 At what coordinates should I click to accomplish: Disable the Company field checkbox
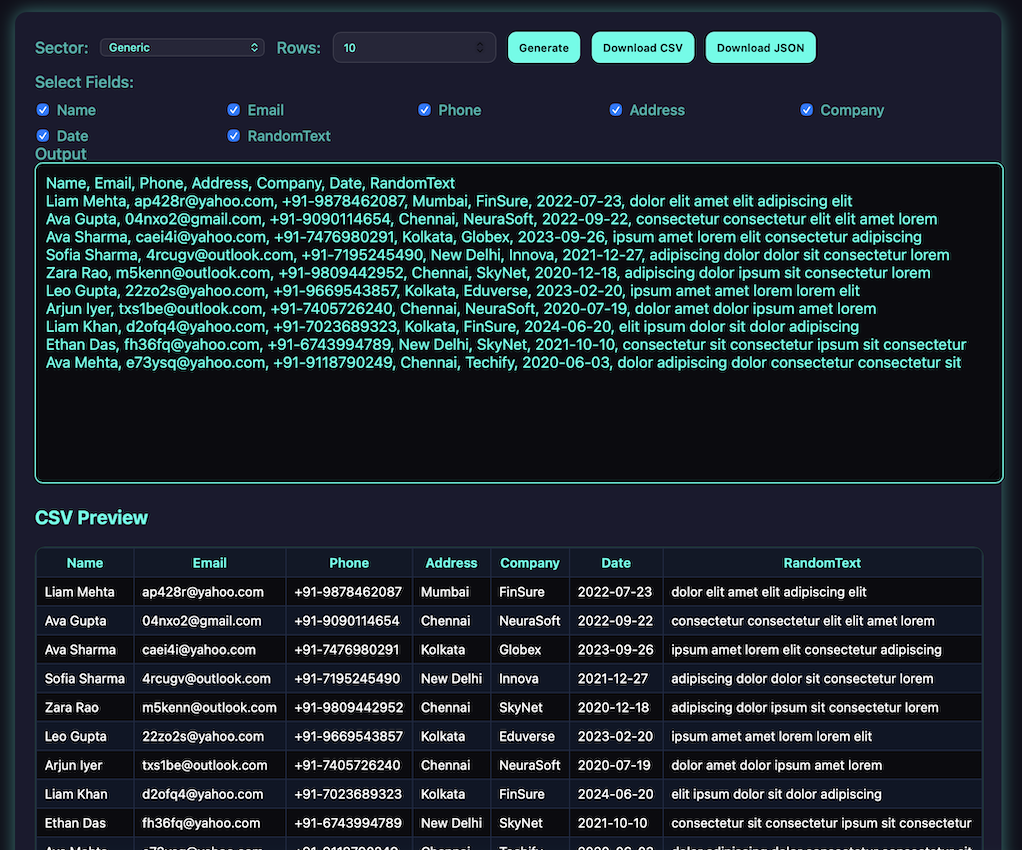pyautogui.click(x=806, y=110)
